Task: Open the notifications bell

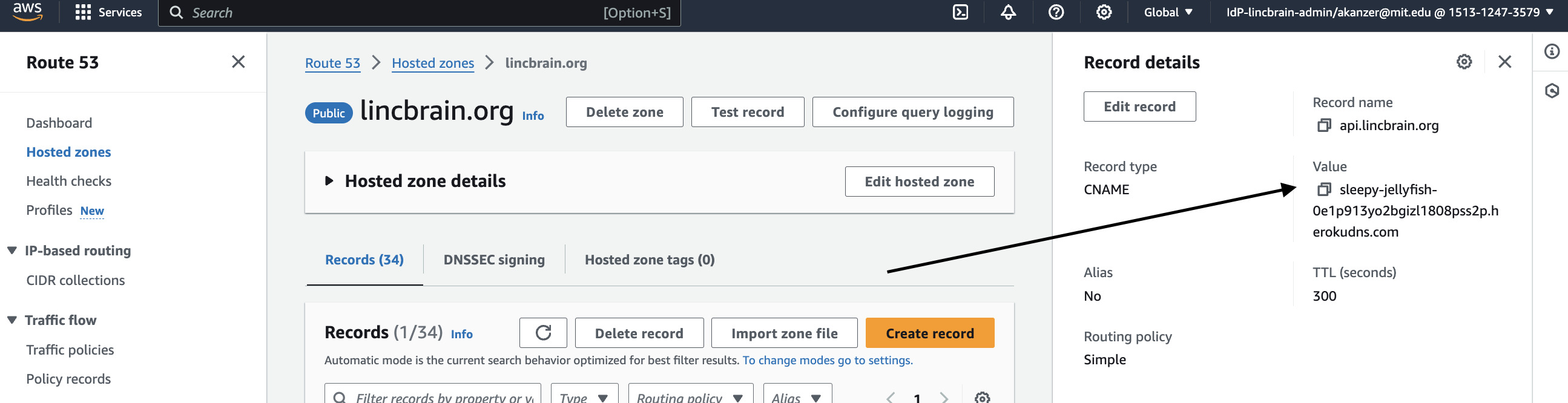Action: pos(1009,12)
